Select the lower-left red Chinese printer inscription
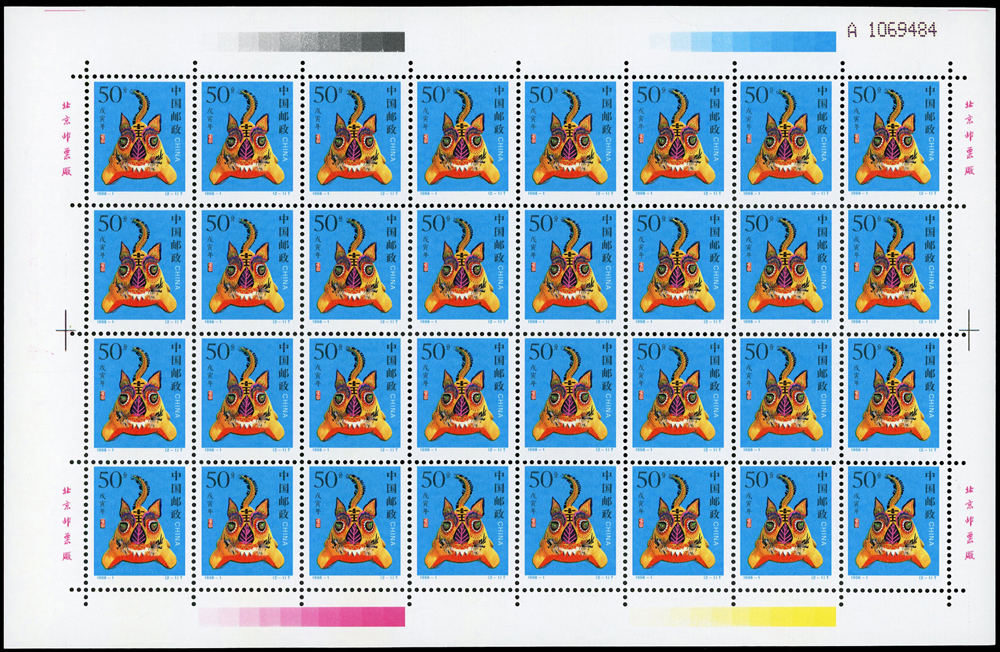This screenshot has width=1000, height=652. coord(67,522)
